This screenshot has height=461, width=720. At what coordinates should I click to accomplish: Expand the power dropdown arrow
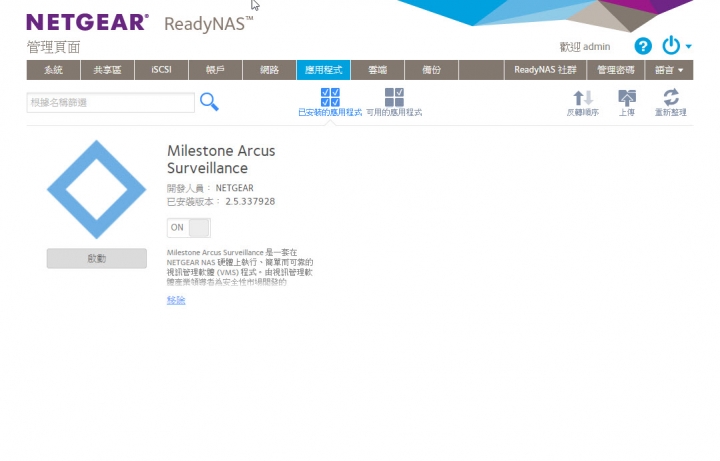(x=688, y=46)
